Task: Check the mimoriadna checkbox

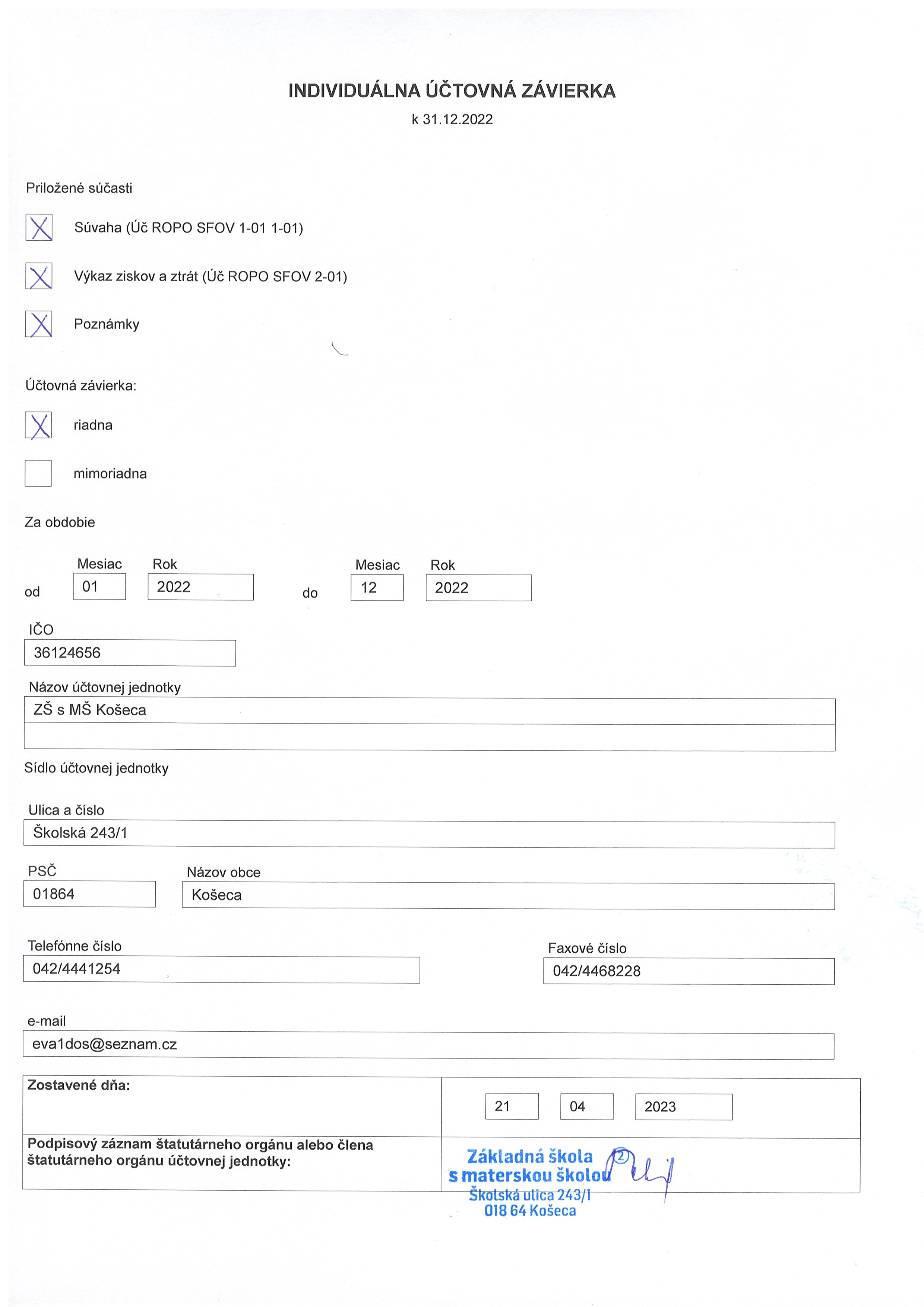Action: [38, 473]
